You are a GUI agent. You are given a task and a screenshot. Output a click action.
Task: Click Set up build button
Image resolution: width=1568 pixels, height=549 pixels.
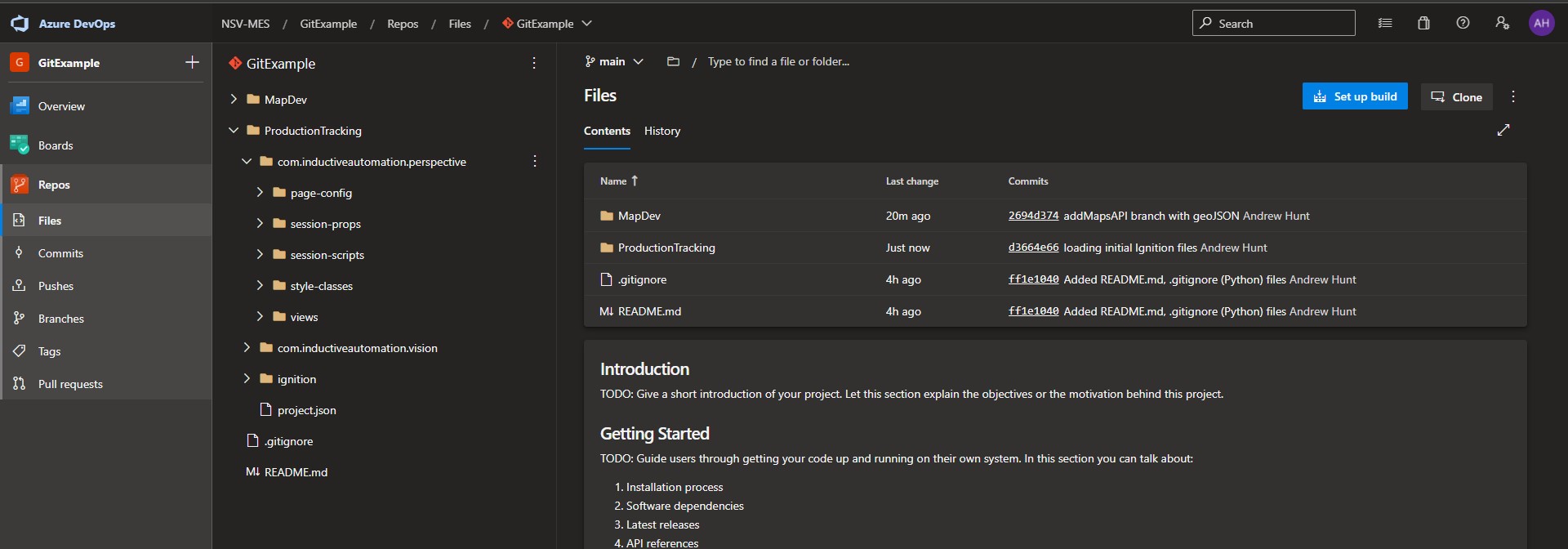pyautogui.click(x=1355, y=96)
